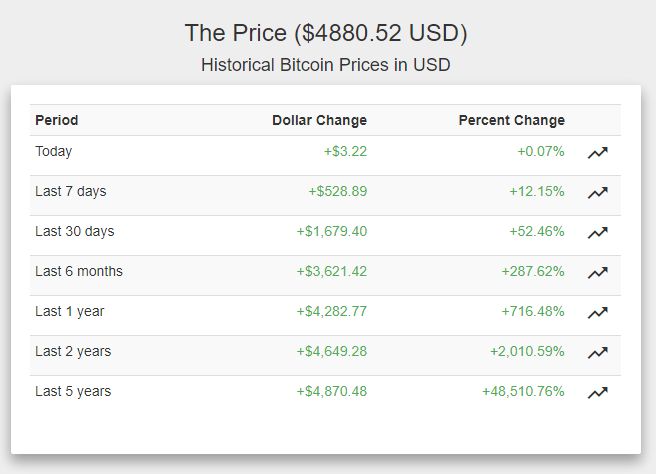Click the Last 1 year trend icon
Screen dimensions: 656x474
pyautogui.click(x=597, y=313)
